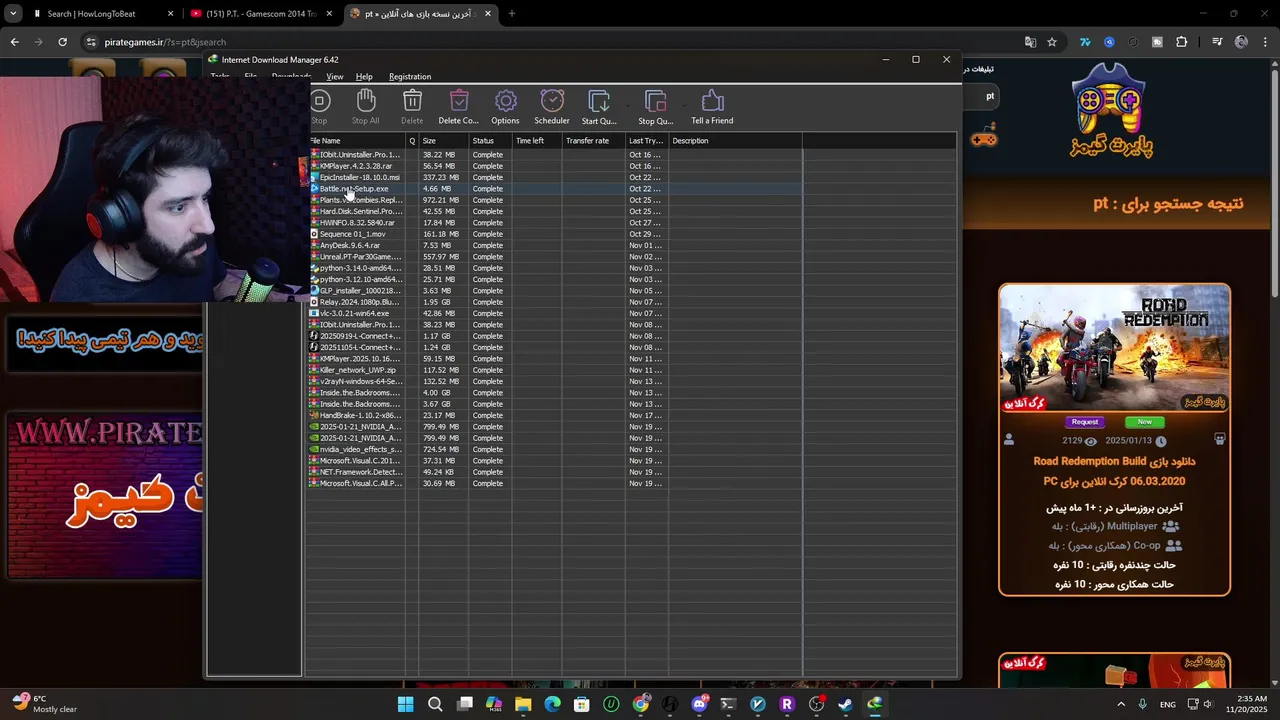Open IDM Options gear icon

pos(505,106)
